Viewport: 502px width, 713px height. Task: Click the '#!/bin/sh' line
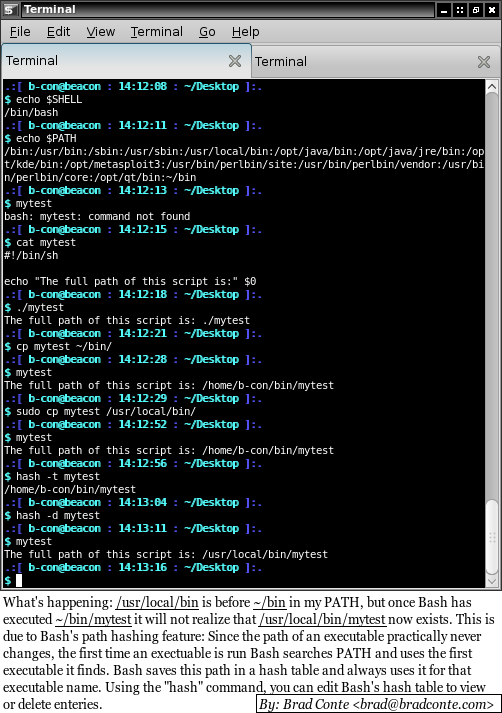coord(31,256)
